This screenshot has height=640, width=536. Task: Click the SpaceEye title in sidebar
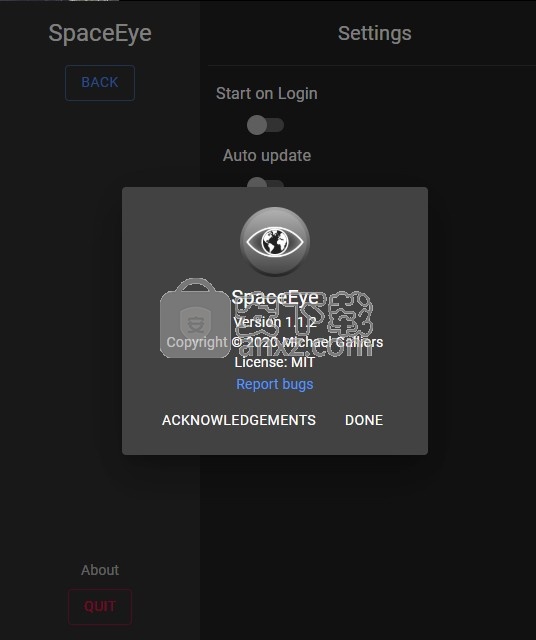point(100,33)
